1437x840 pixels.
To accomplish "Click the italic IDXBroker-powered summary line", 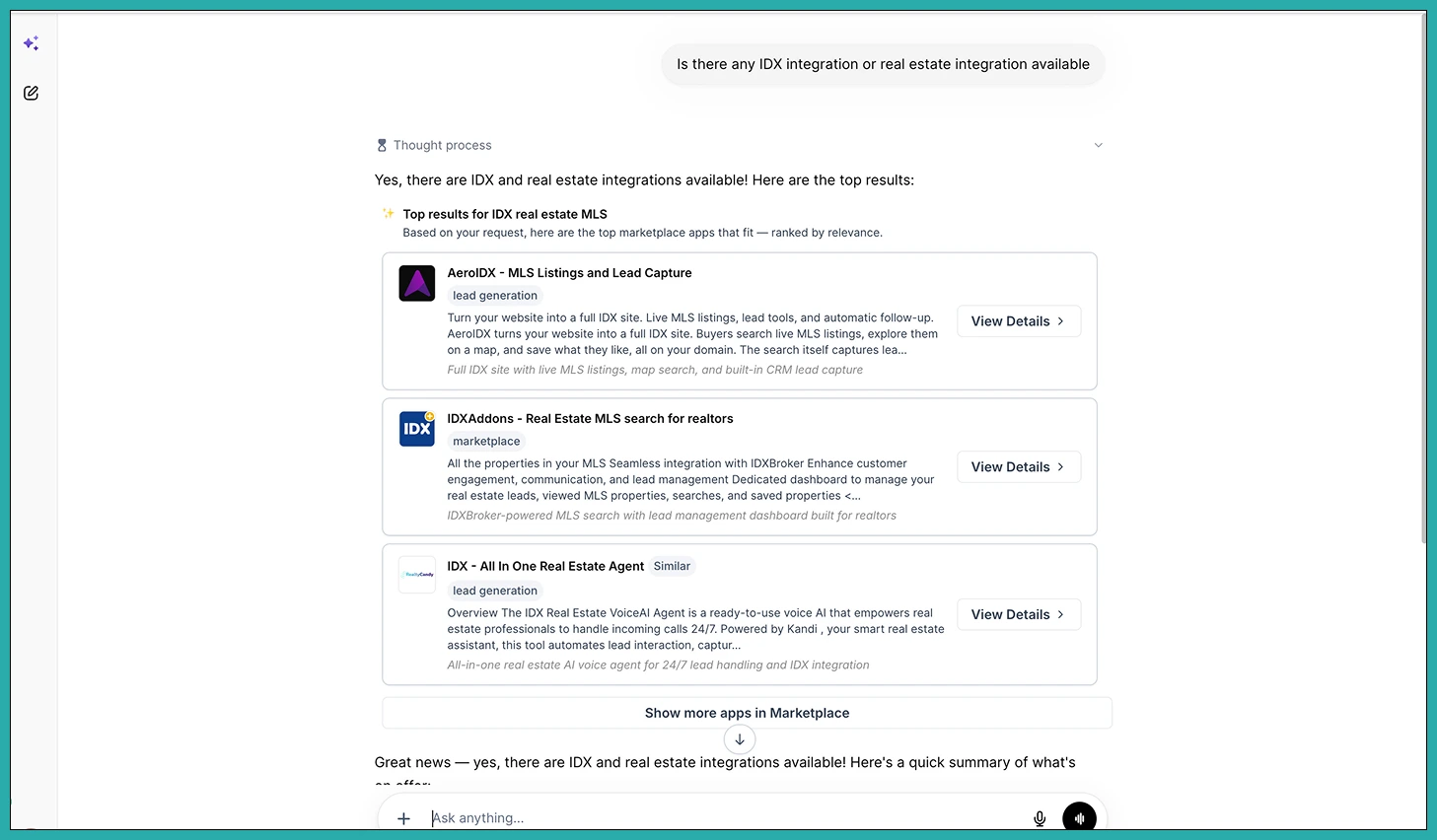I will tap(672, 516).
